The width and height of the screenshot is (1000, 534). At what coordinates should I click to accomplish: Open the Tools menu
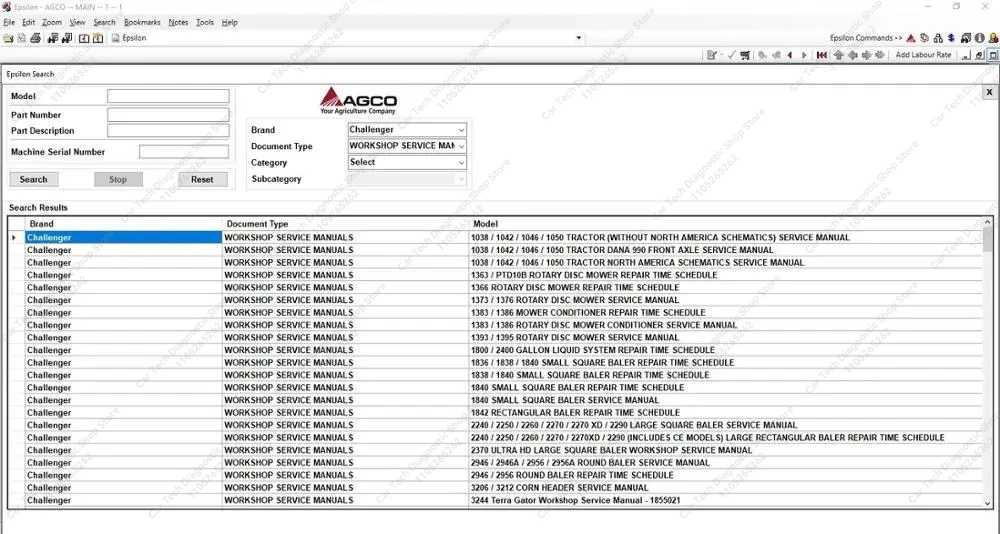(x=205, y=22)
